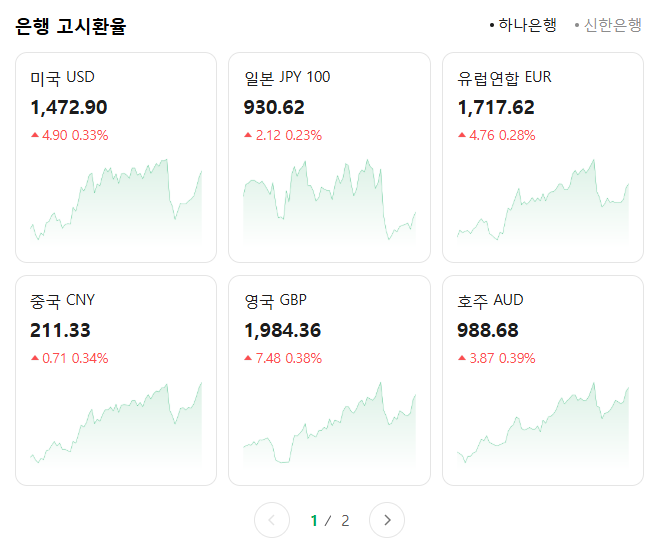Click the AUD trend chart
This screenshot has height=545, width=656.
coord(543,428)
